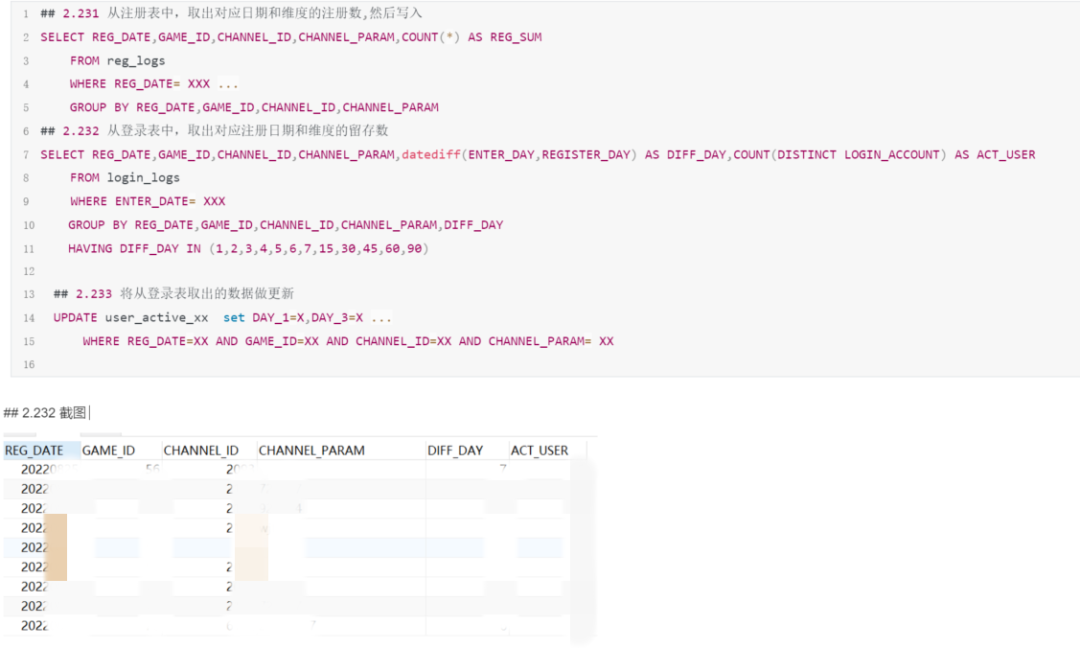
Task: Click "DAY_1=X" in the UPDATE statement
Action: coord(278,317)
